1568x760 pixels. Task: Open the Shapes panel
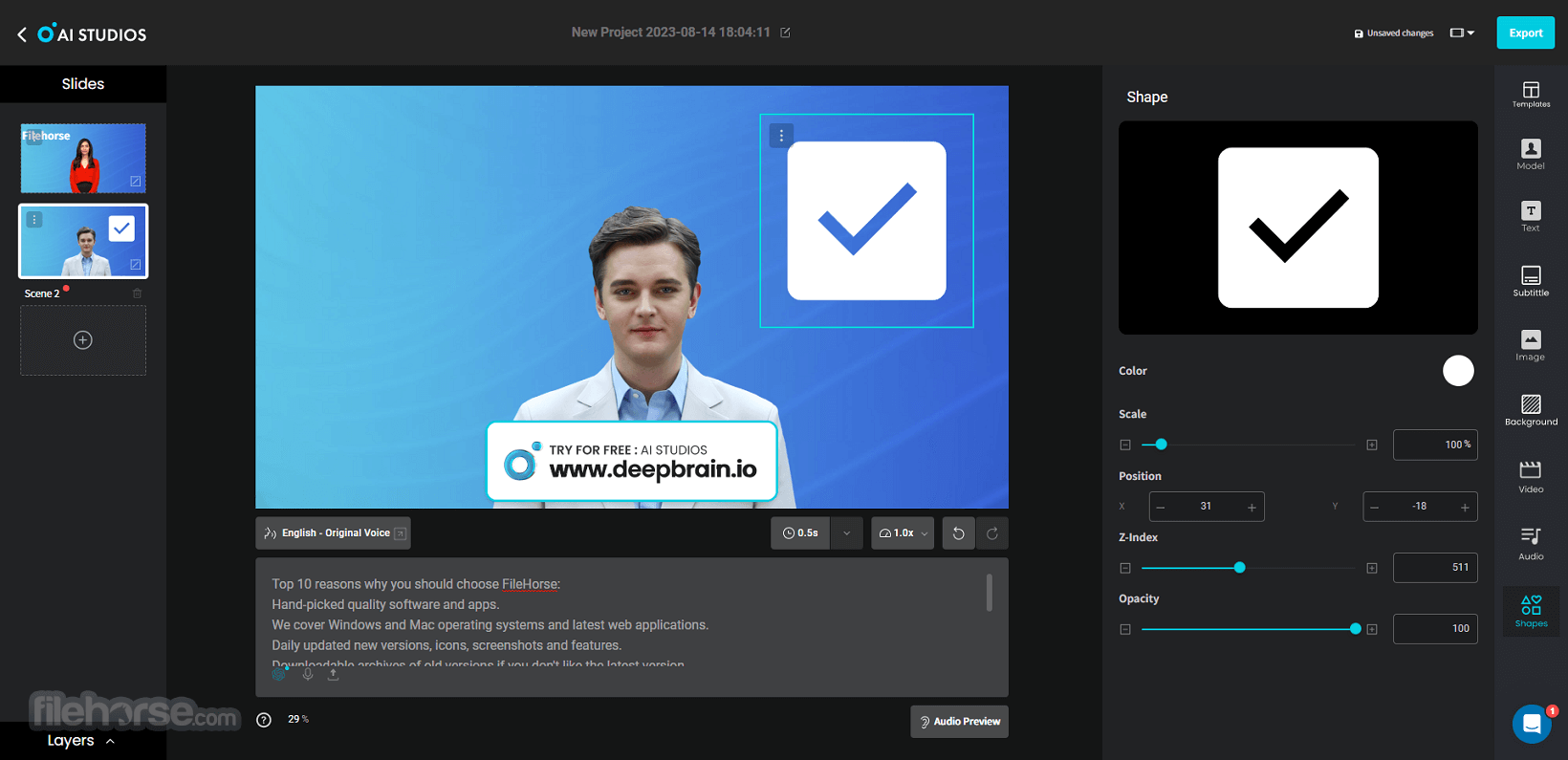point(1531,611)
